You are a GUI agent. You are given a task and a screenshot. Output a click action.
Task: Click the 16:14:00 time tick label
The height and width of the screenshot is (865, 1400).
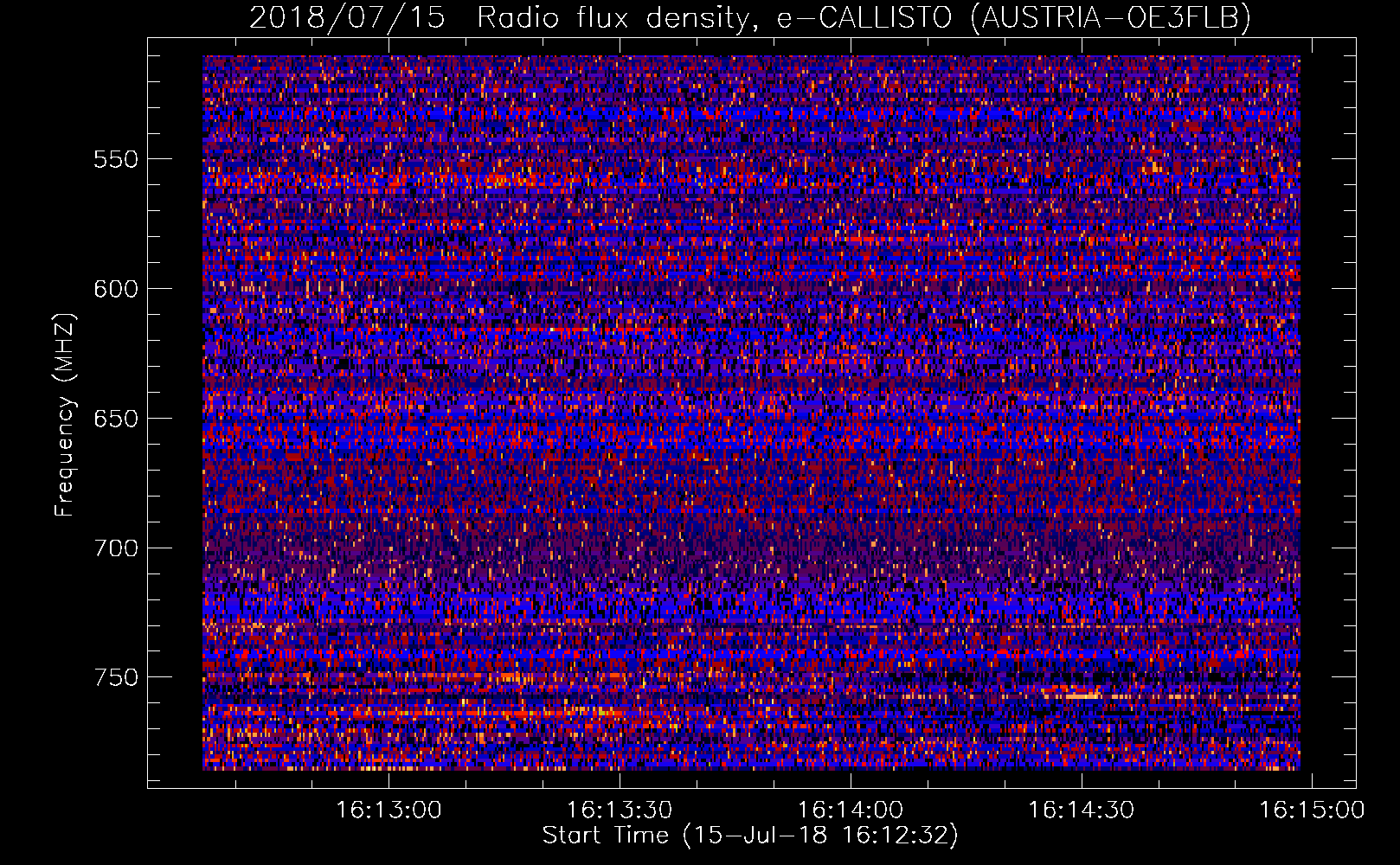[851, 811]
